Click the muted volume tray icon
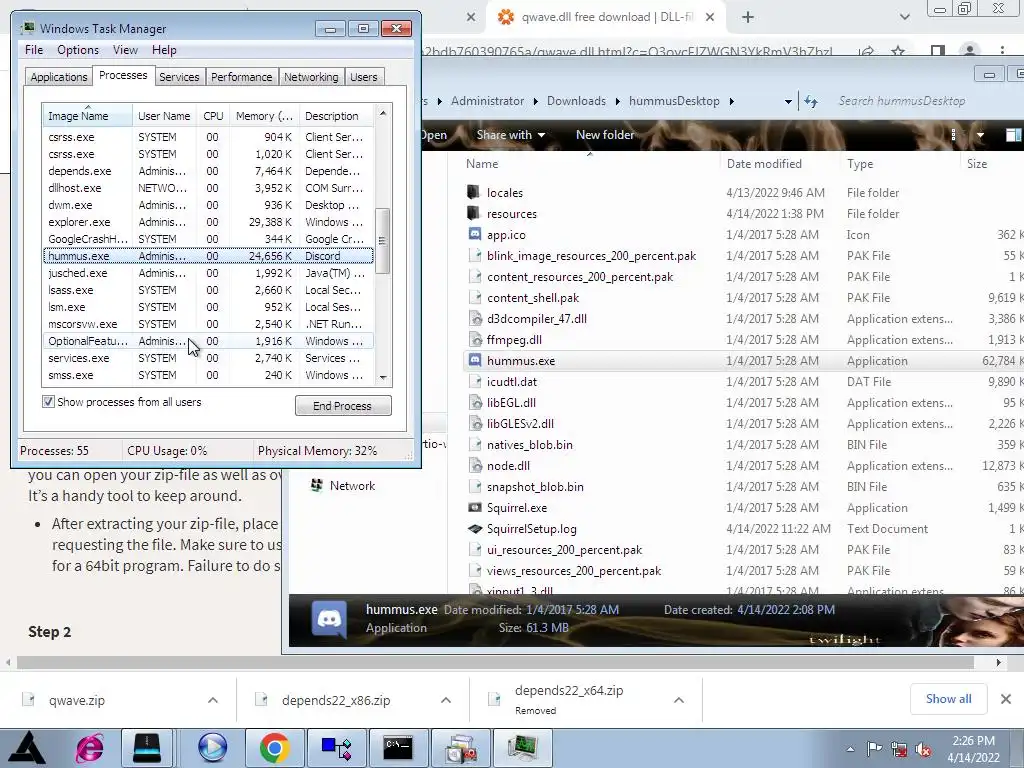The height and width of the screenshot is (768, 1024). point(923,749)
